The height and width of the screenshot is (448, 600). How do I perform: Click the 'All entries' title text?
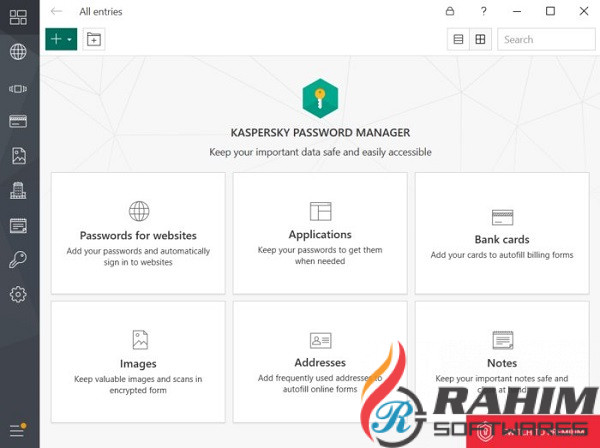[x=101, y=11]
